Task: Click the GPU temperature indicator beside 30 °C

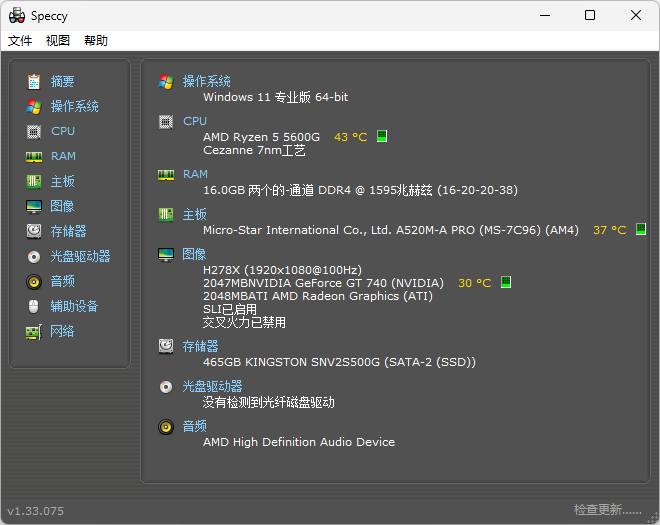Action: click(506, 282)
